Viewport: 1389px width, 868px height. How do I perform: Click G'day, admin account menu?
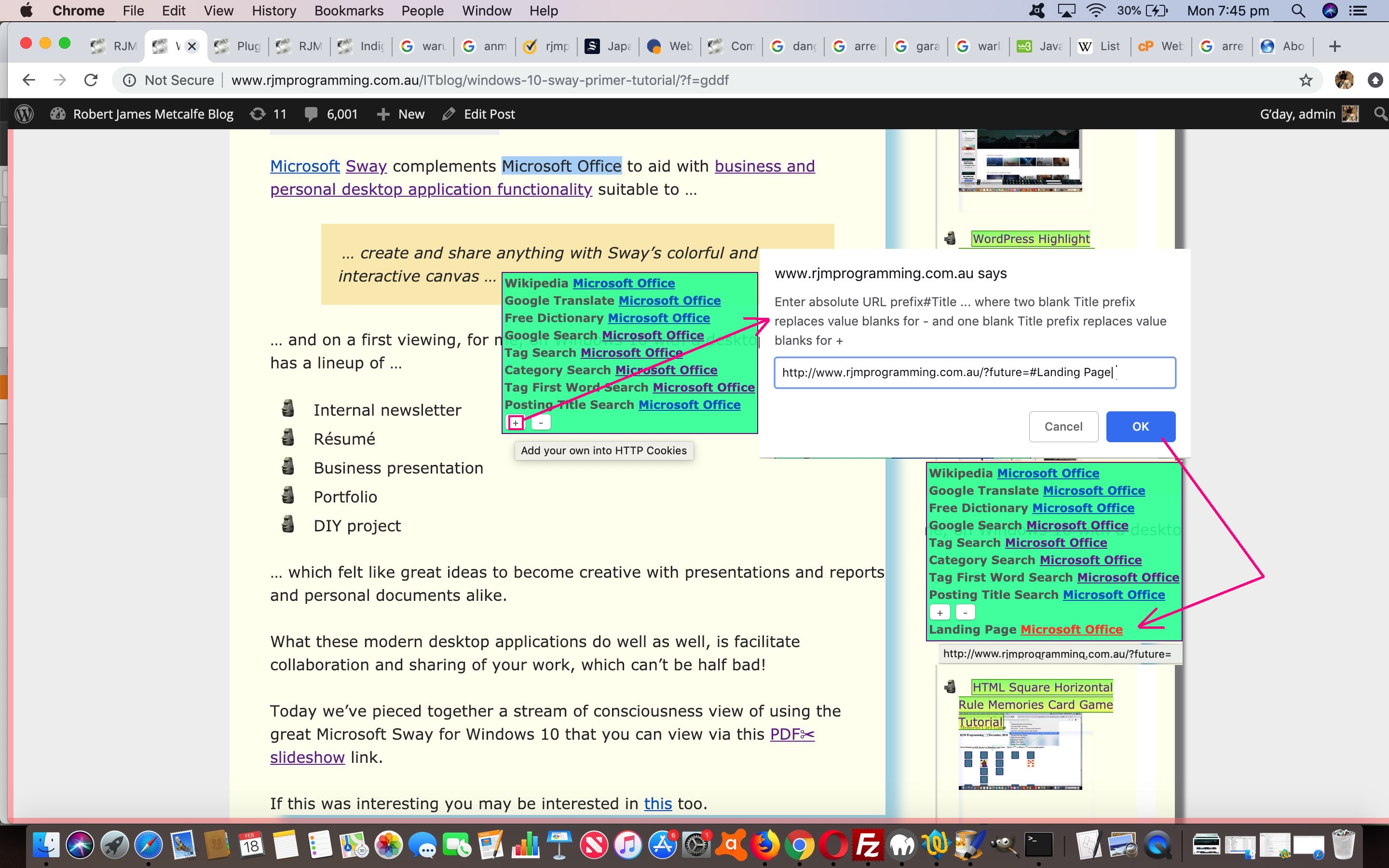point(1308,114)
